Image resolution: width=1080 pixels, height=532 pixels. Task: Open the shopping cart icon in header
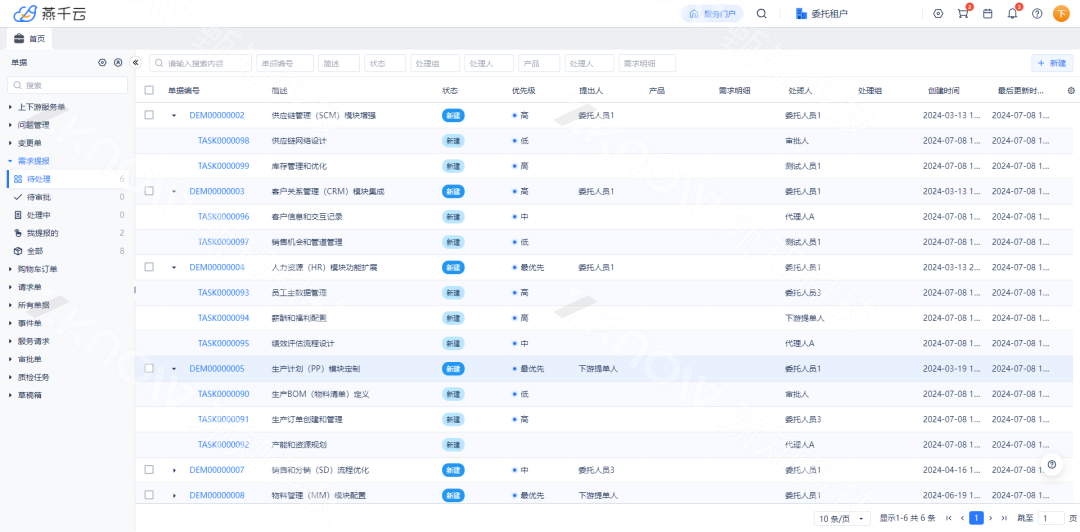click(963, 14)
